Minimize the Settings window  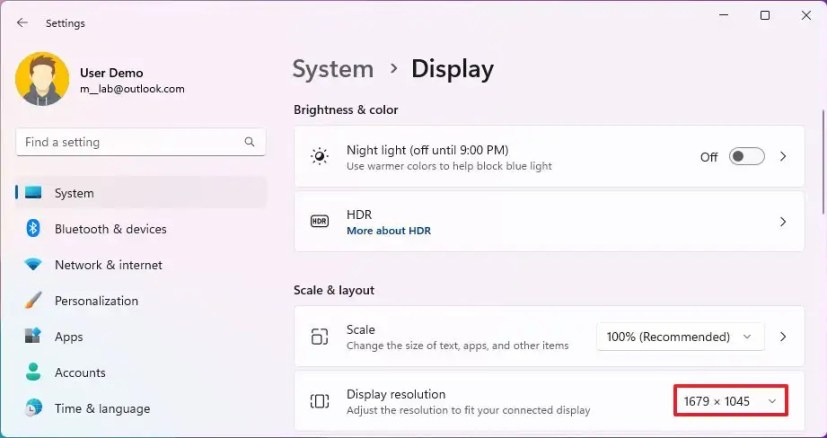click(724, 16)
